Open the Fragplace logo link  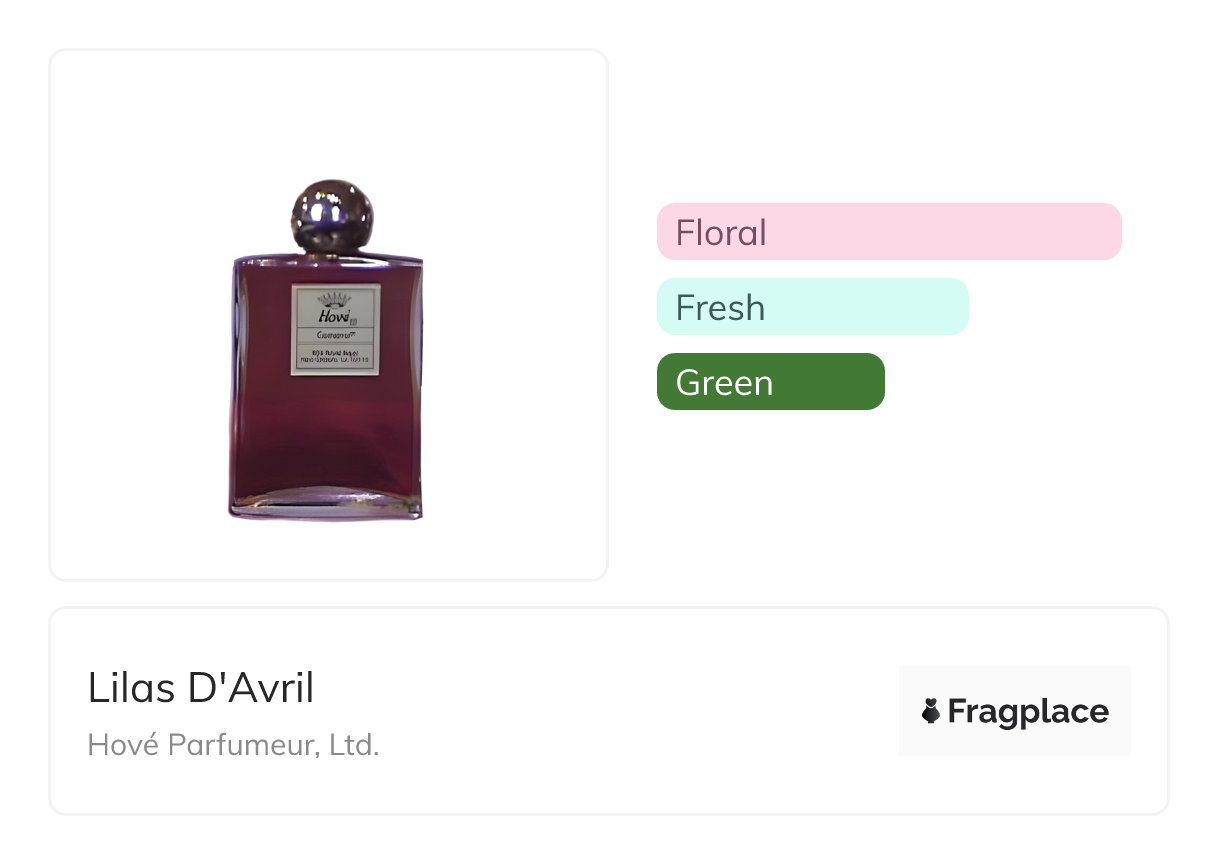(x=1015, y=711)
